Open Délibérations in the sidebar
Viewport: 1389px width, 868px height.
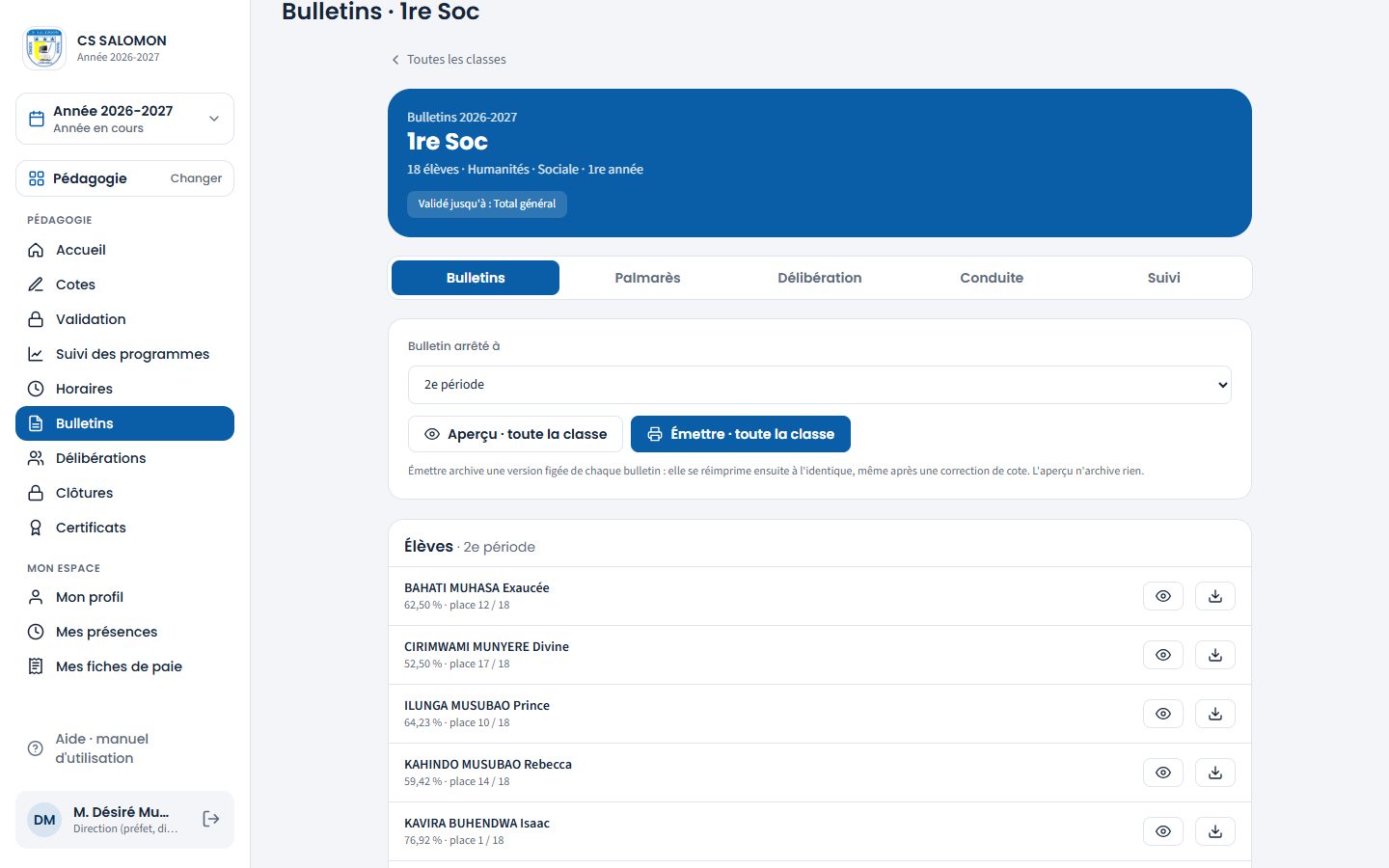click(124, 458)
